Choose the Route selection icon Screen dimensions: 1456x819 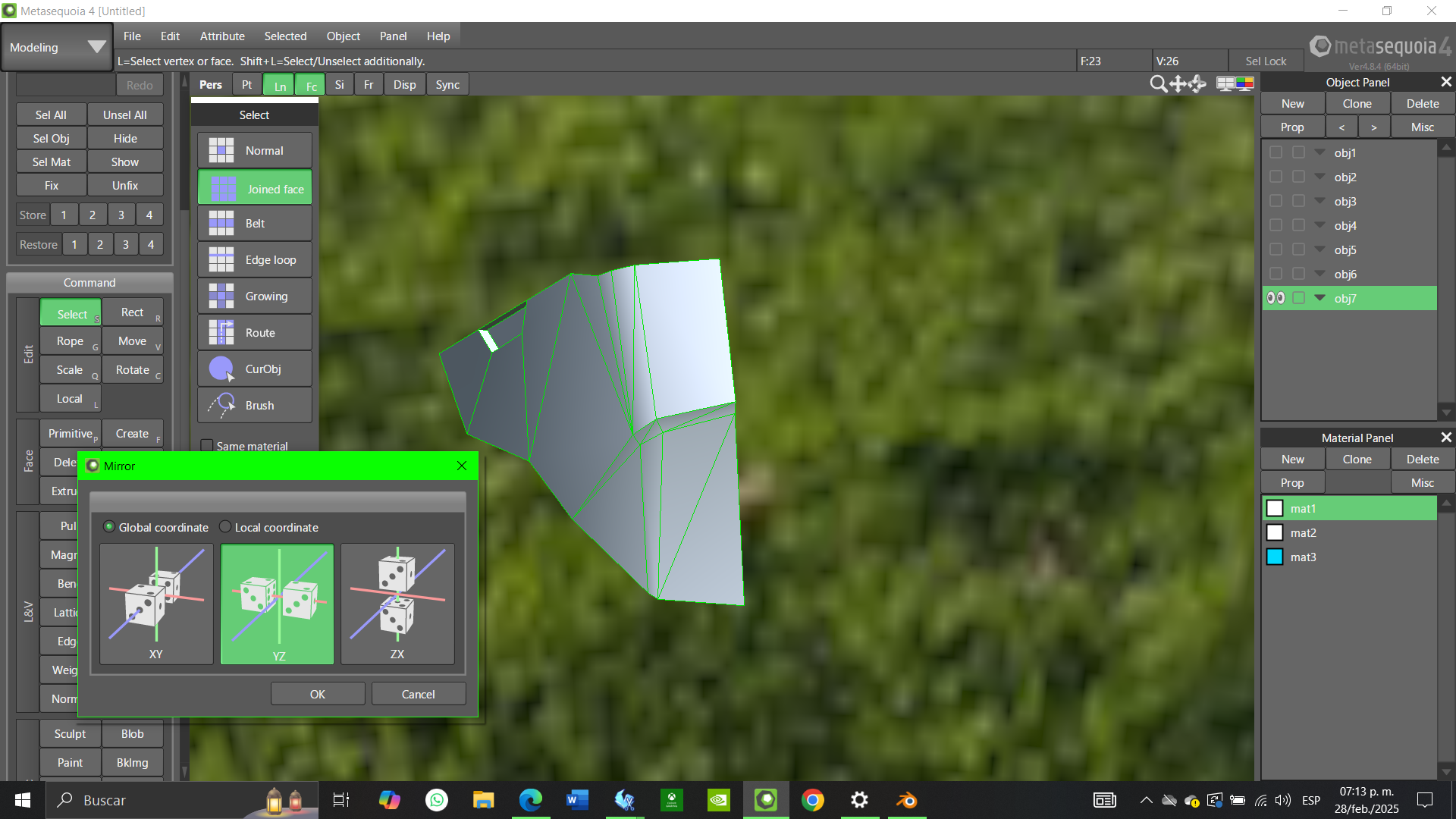click(221, 333)
